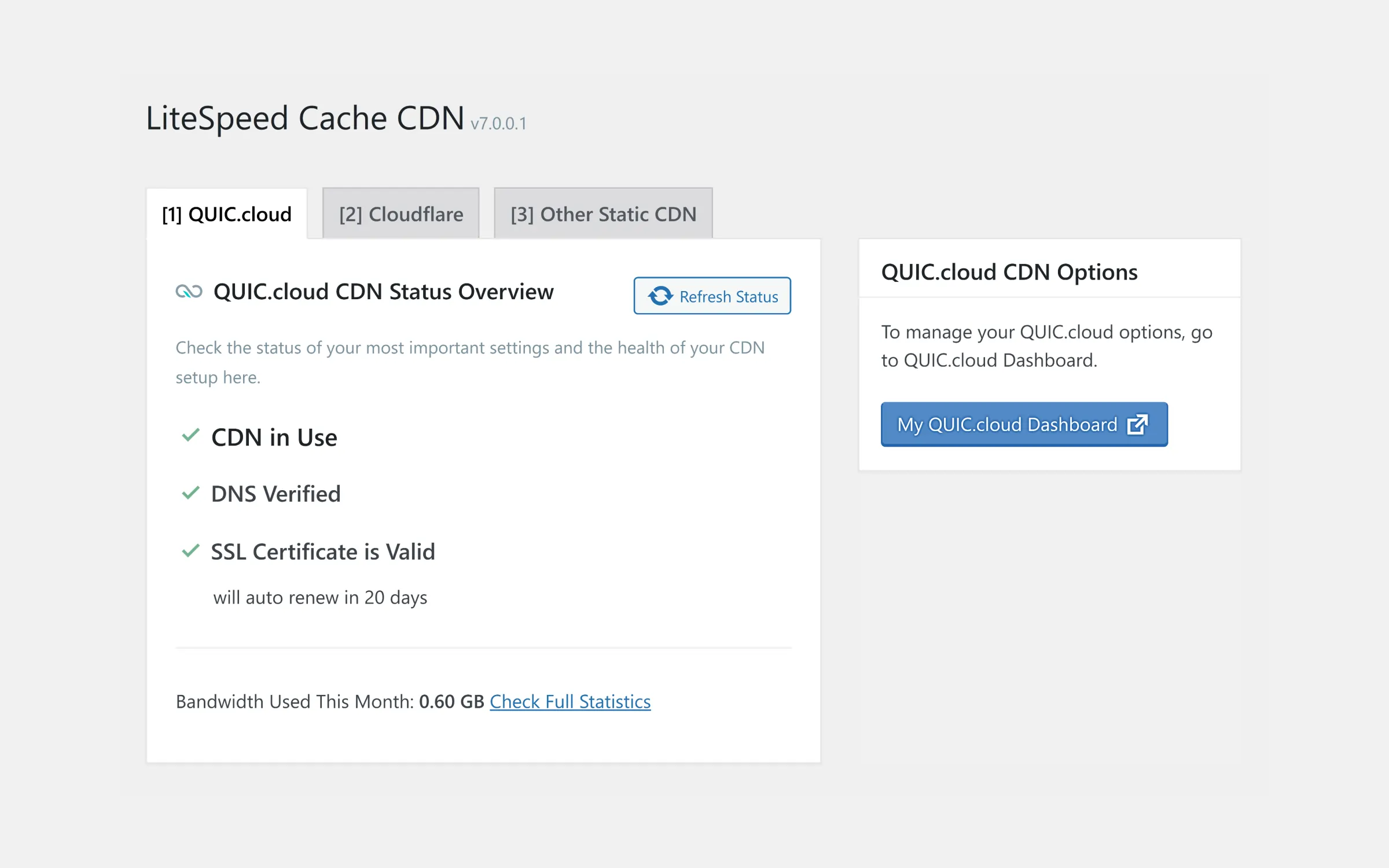Click the SSL Certificate is Valid label
The height and width of the screenshot is (868, 1389).
click(323, 551)
